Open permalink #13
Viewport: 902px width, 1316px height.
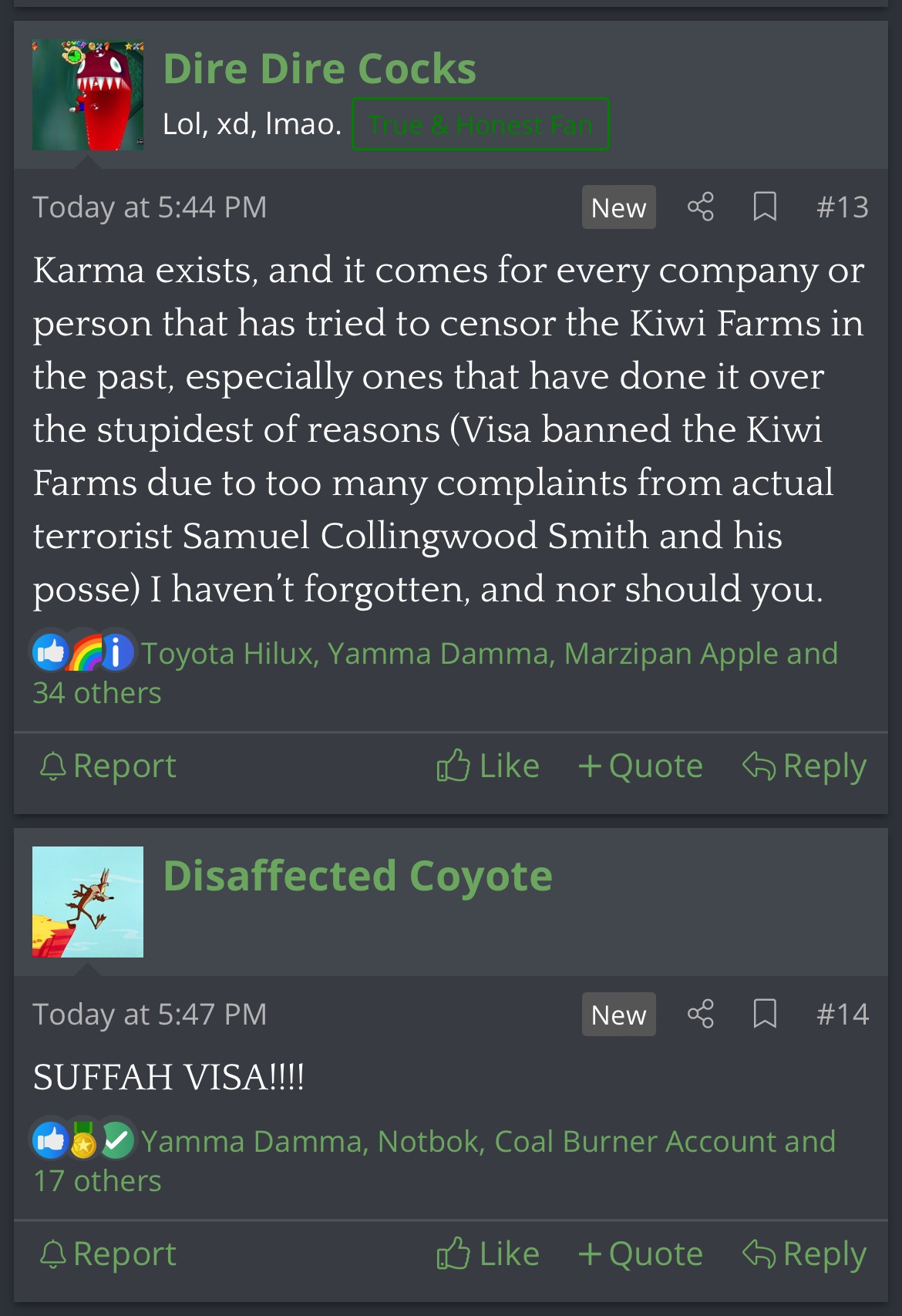(842, 207)
